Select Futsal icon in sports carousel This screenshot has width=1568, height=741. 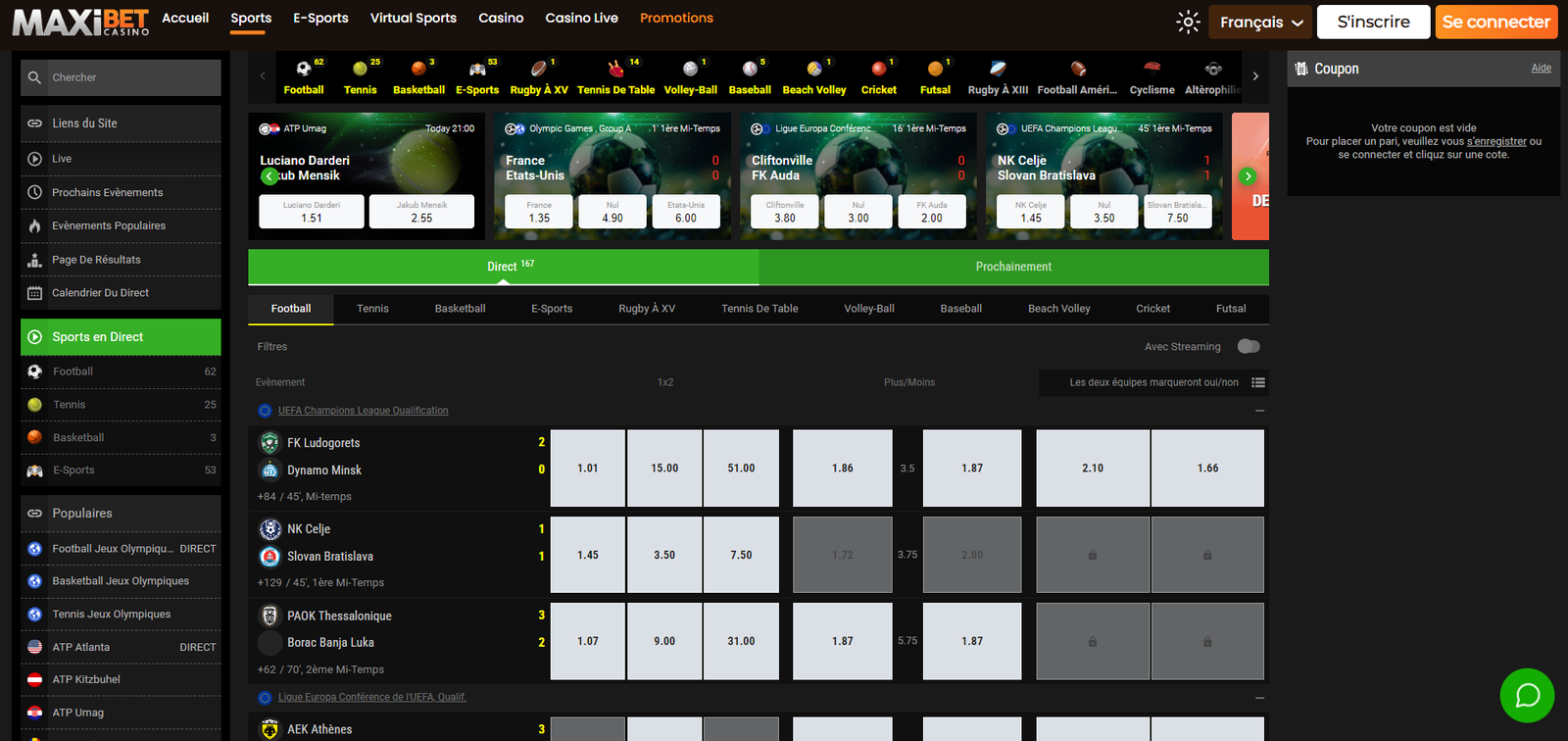tap(935, 69)
